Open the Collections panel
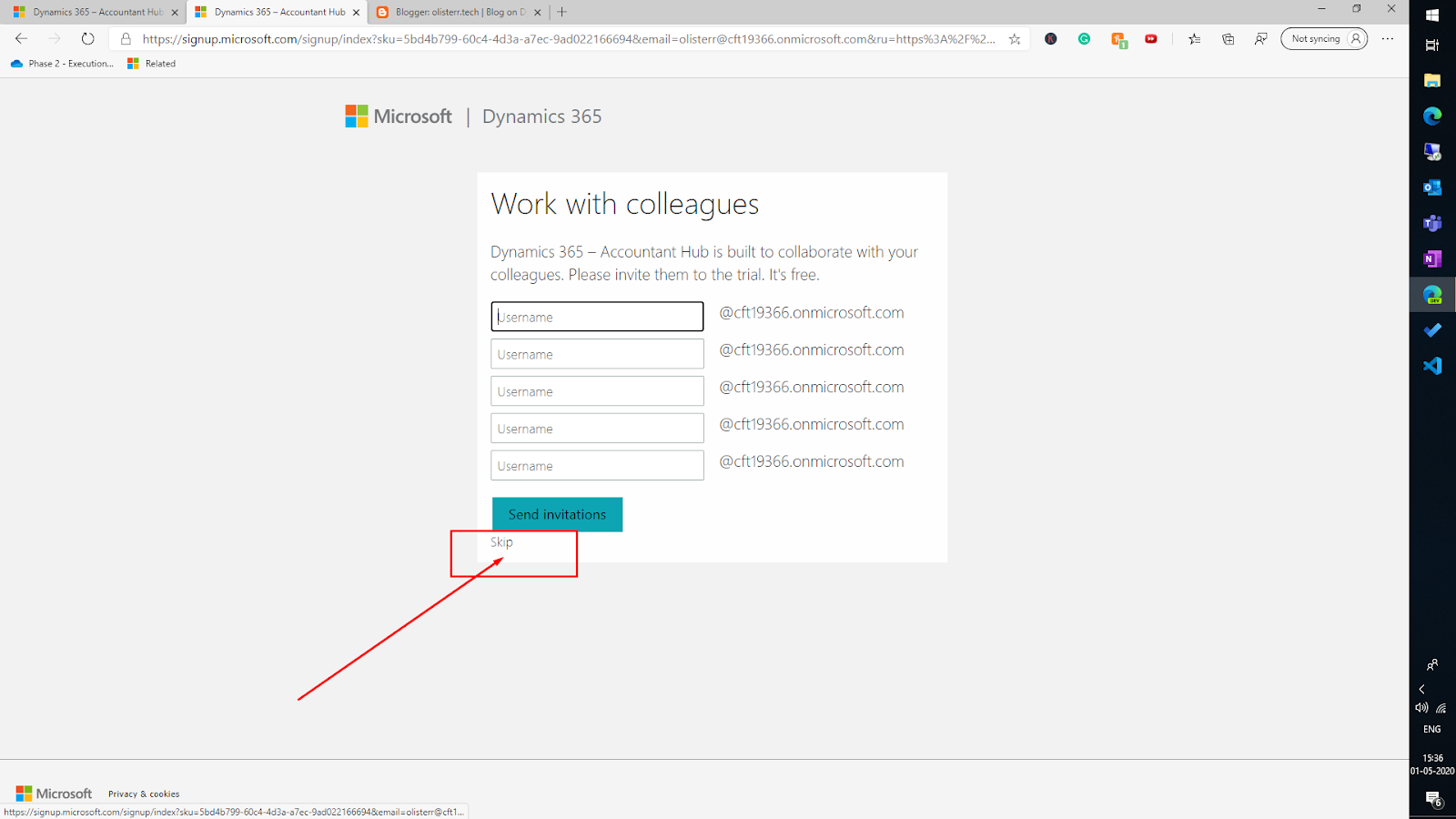 tap(1228, 39)
